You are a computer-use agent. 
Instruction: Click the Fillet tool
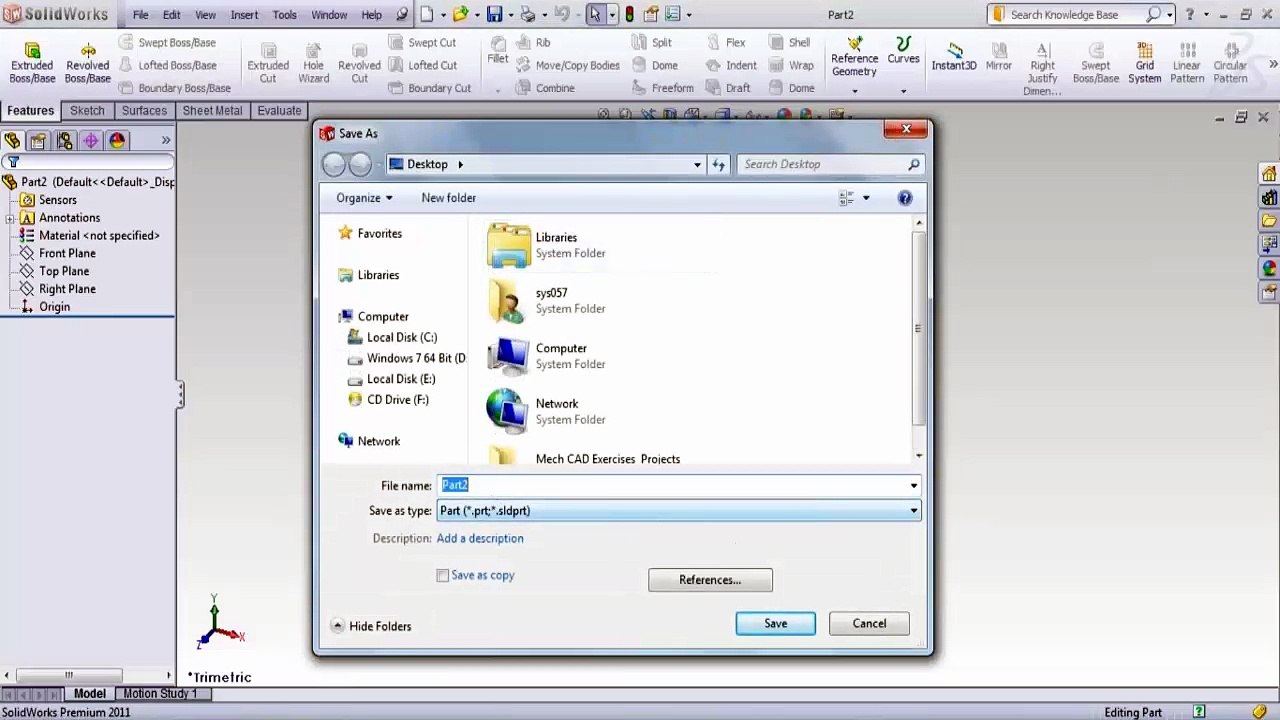[498, 50]
